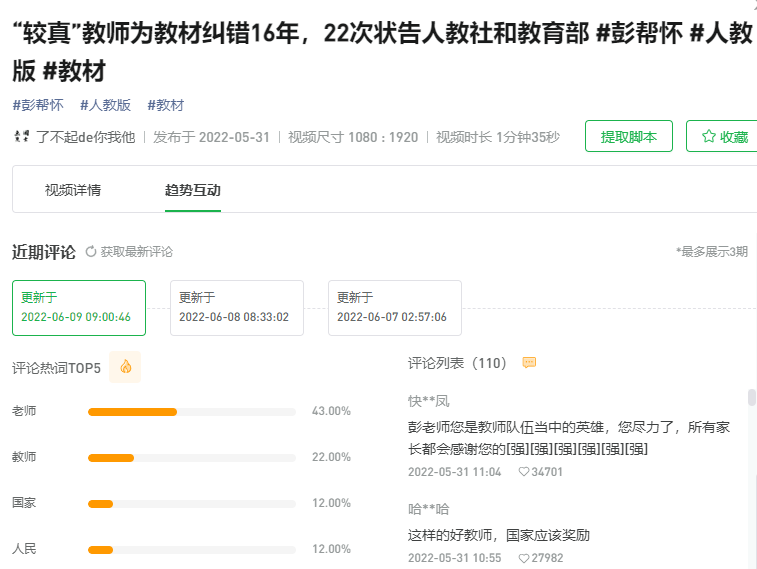Open the #人教版 hashtag link

pyautogui.click(x=105, y=105)
